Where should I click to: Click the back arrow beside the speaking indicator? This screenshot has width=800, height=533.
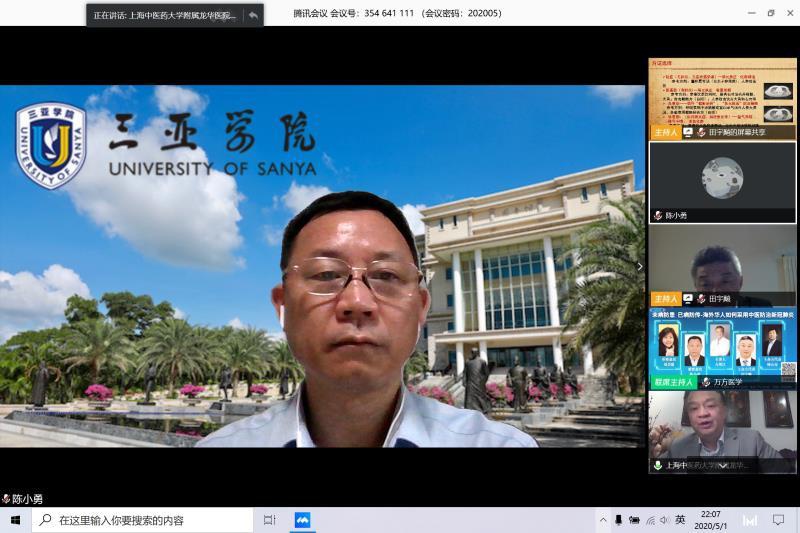[x=253, y=15]
